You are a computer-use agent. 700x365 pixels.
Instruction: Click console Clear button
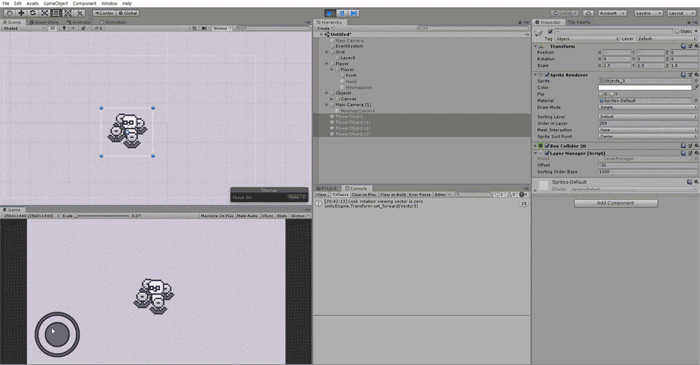[x=321, y=195]
